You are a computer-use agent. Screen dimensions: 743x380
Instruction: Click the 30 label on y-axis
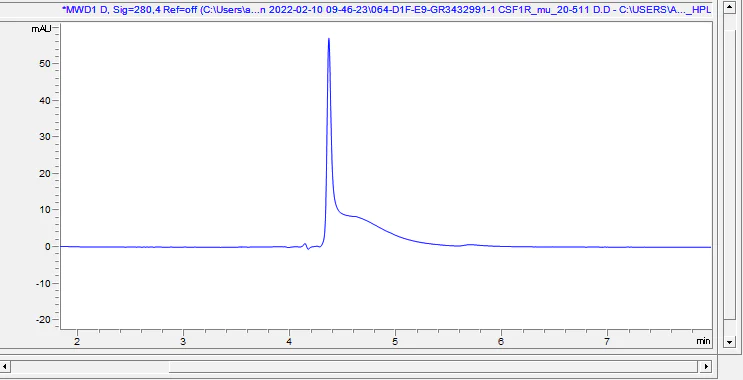(45, 137)
